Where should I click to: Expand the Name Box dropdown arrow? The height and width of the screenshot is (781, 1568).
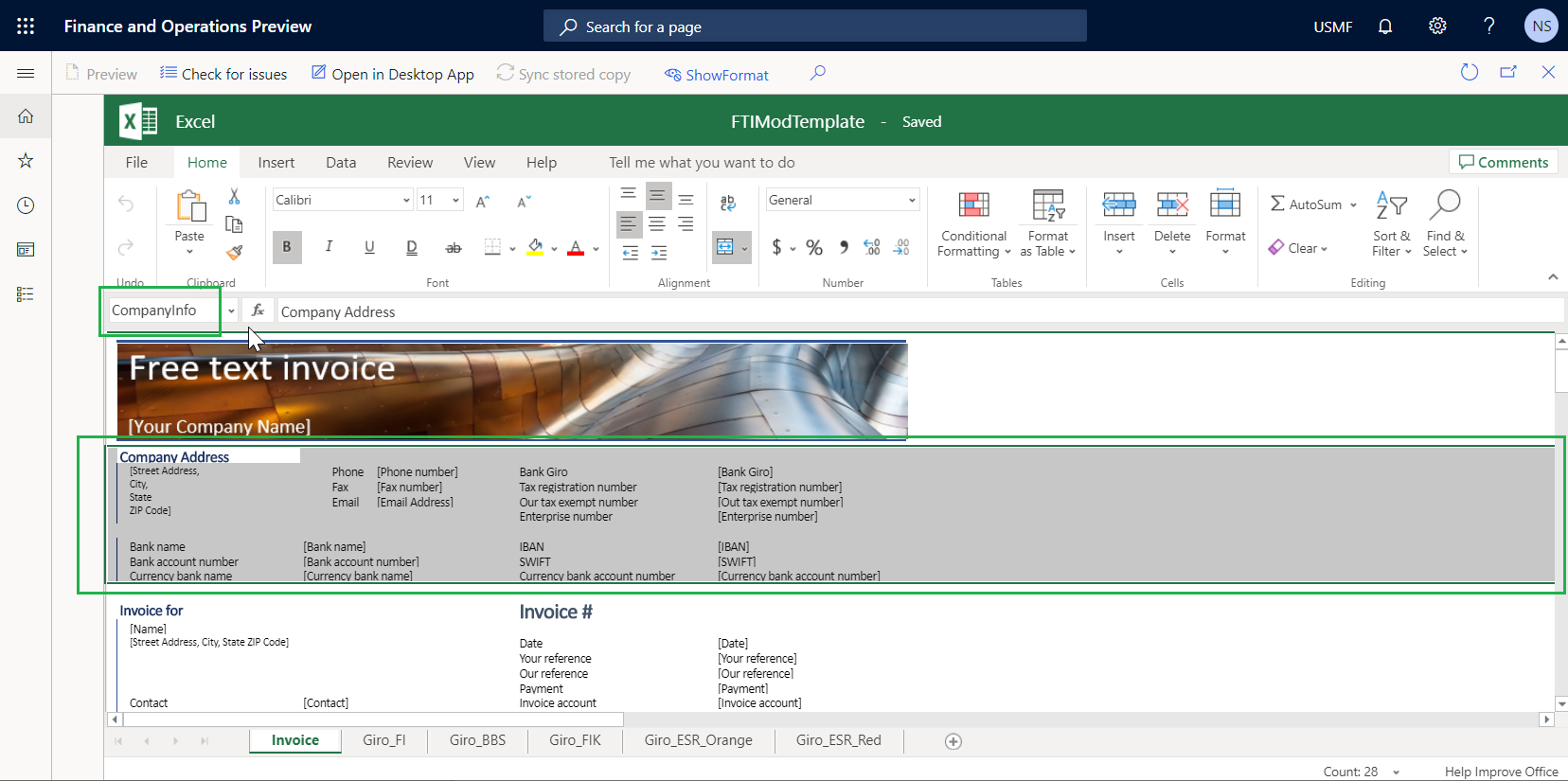tap(231, 311)
